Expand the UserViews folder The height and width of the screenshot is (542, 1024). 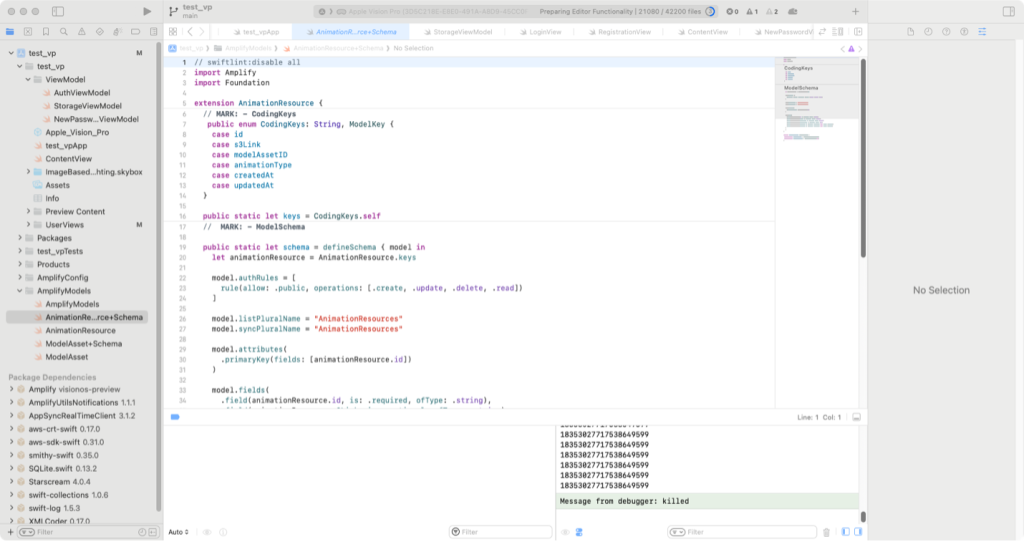pos(27,225)
